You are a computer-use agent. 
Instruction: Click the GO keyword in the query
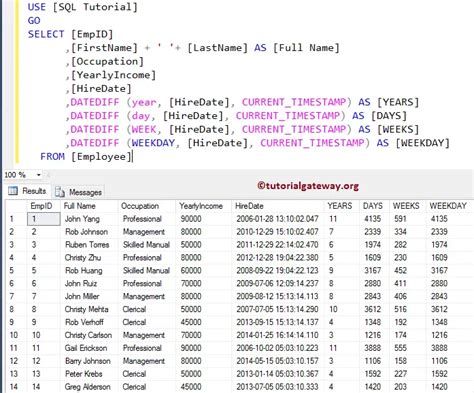(x=34, y=21)
